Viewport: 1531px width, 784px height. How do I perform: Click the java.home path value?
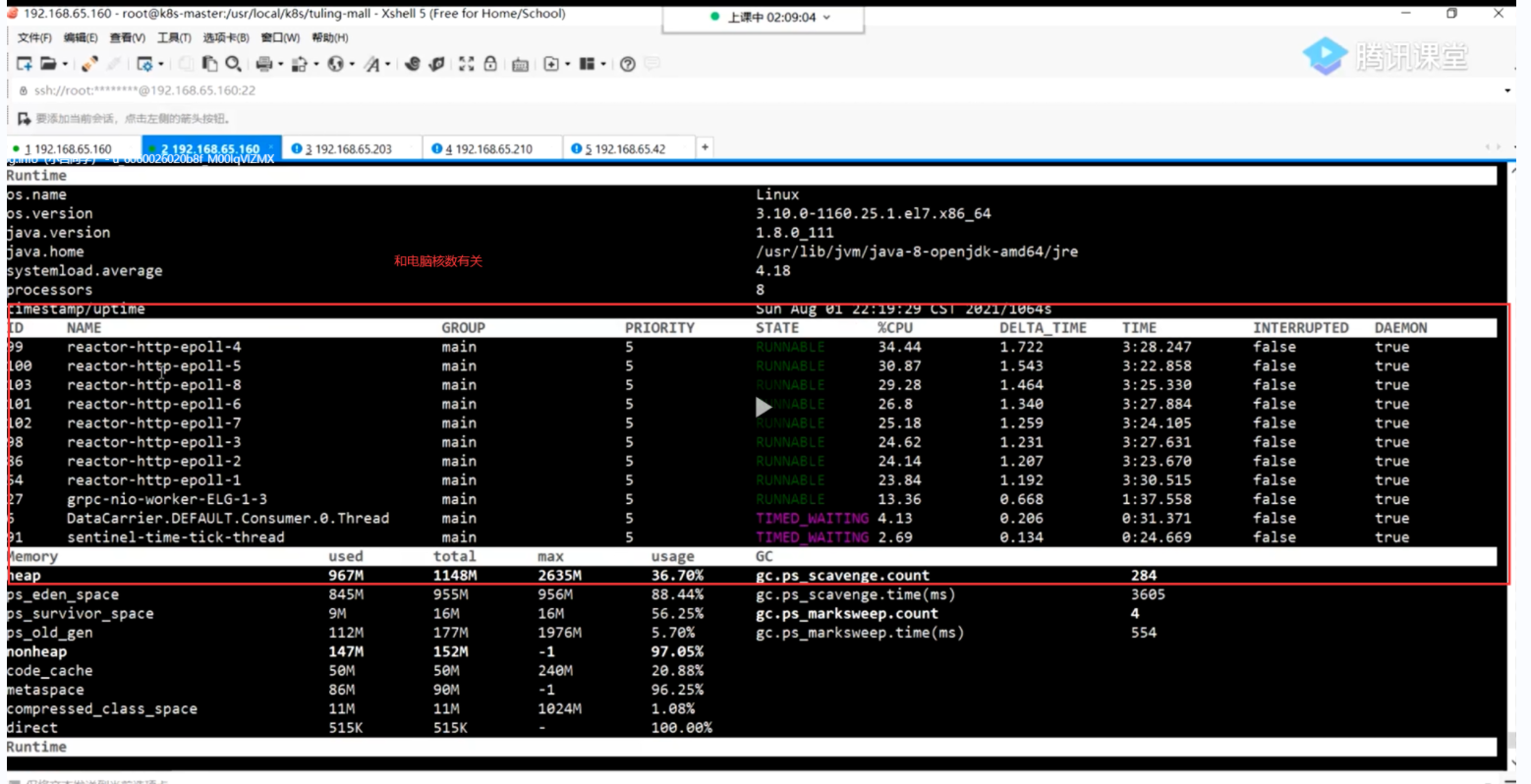[917, 252]
